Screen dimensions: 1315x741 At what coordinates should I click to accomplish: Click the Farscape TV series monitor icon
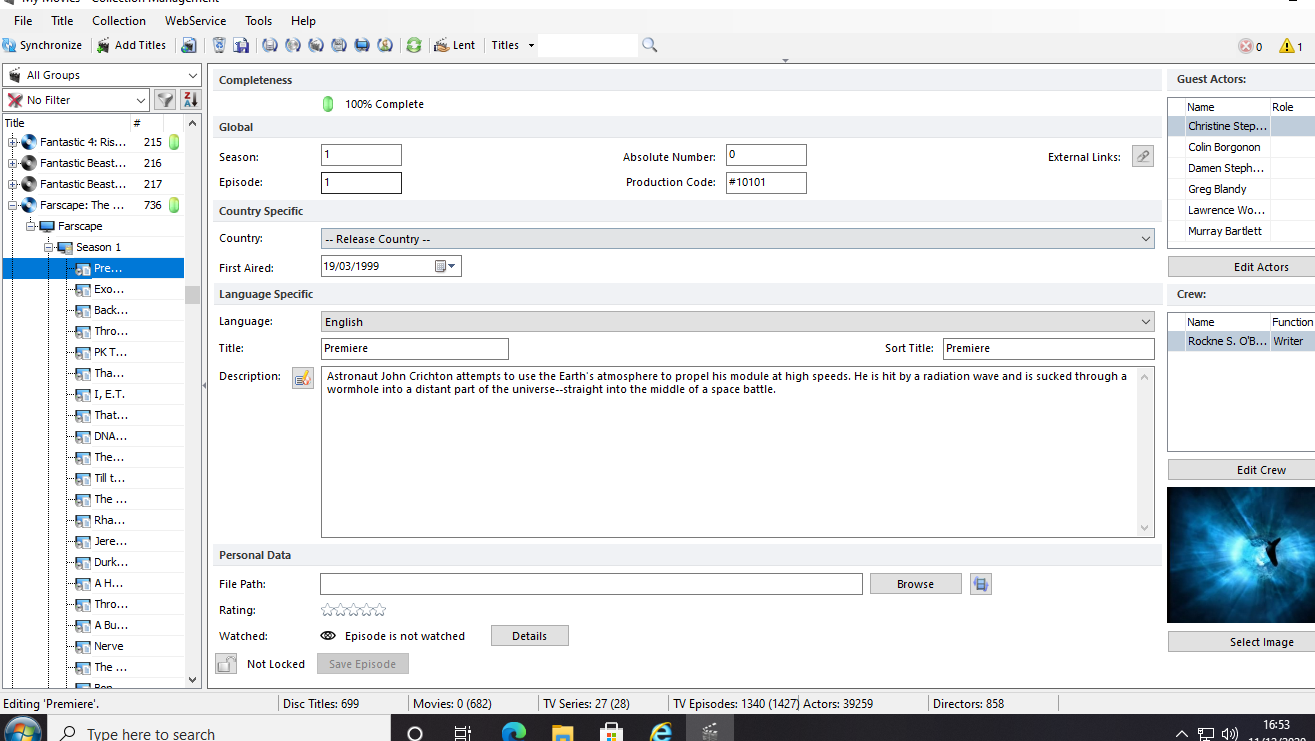(46, 226)
